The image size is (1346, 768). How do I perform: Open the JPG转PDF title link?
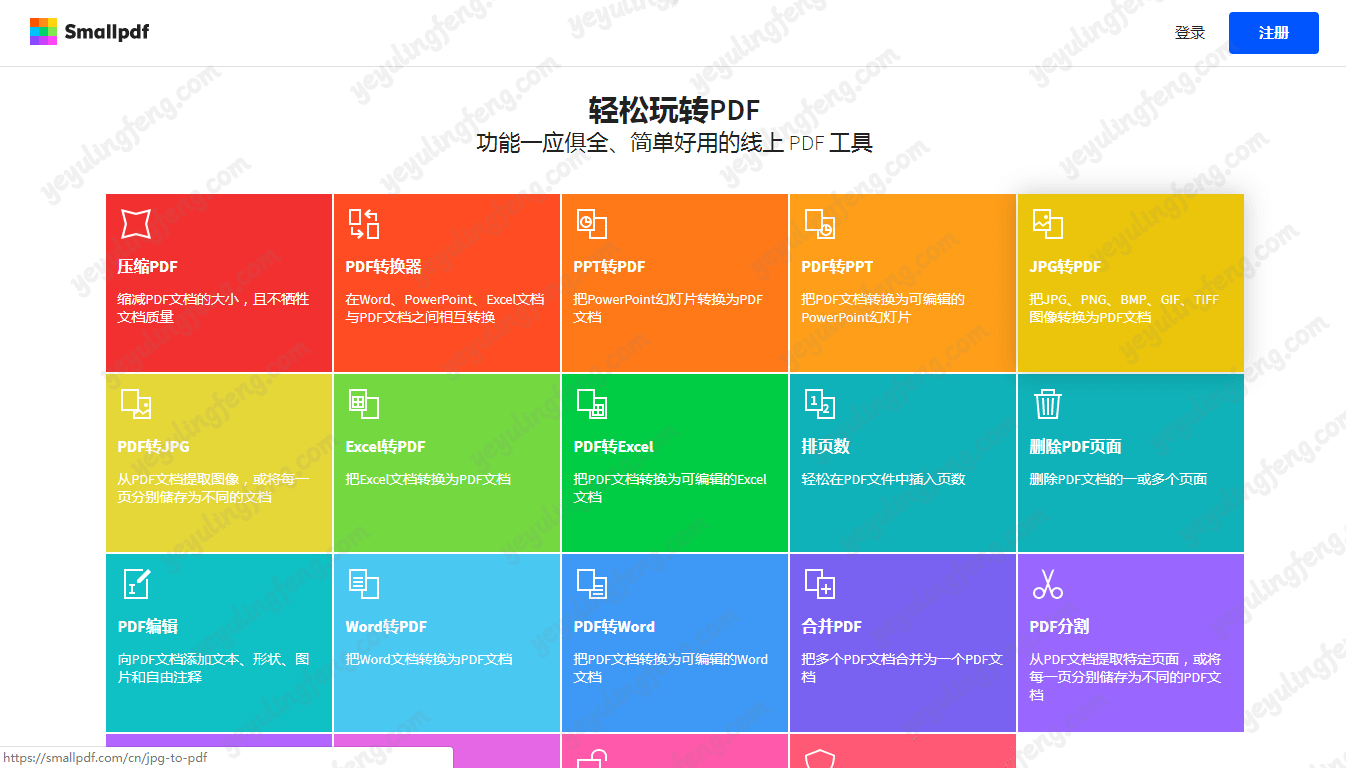[1065, 267]
